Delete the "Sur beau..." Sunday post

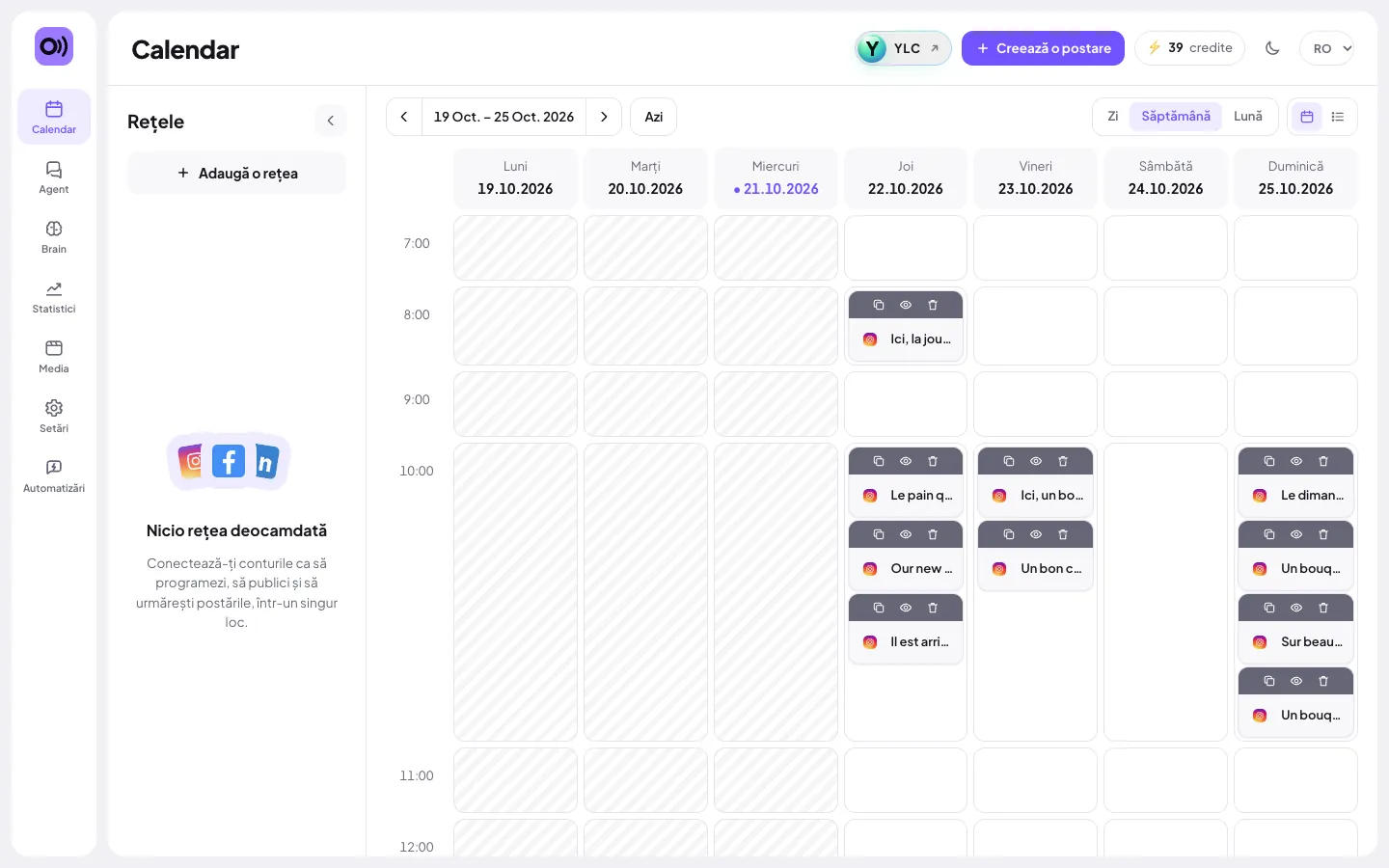point(1323,608)
